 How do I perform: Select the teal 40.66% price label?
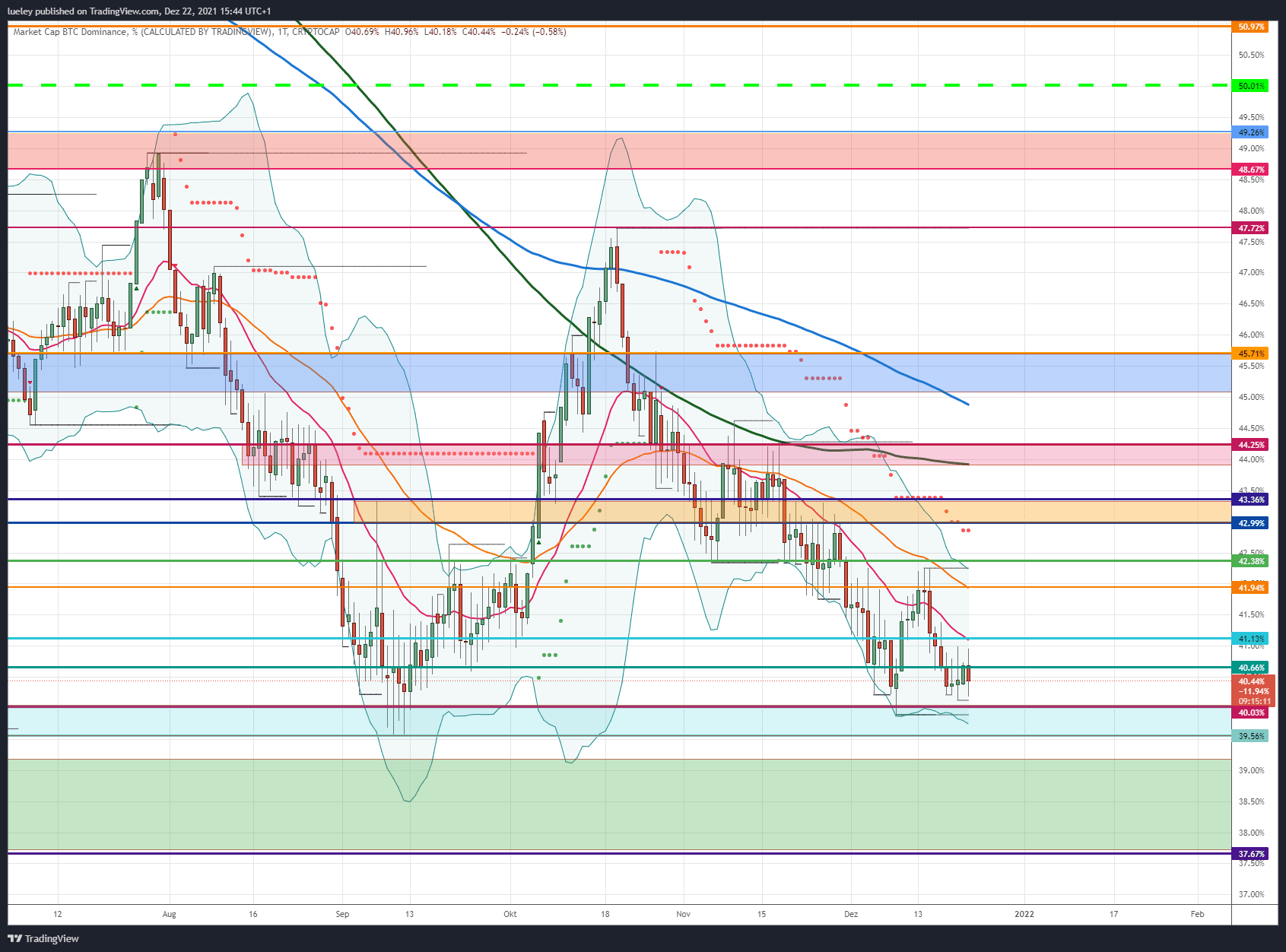pos(1251,668)
